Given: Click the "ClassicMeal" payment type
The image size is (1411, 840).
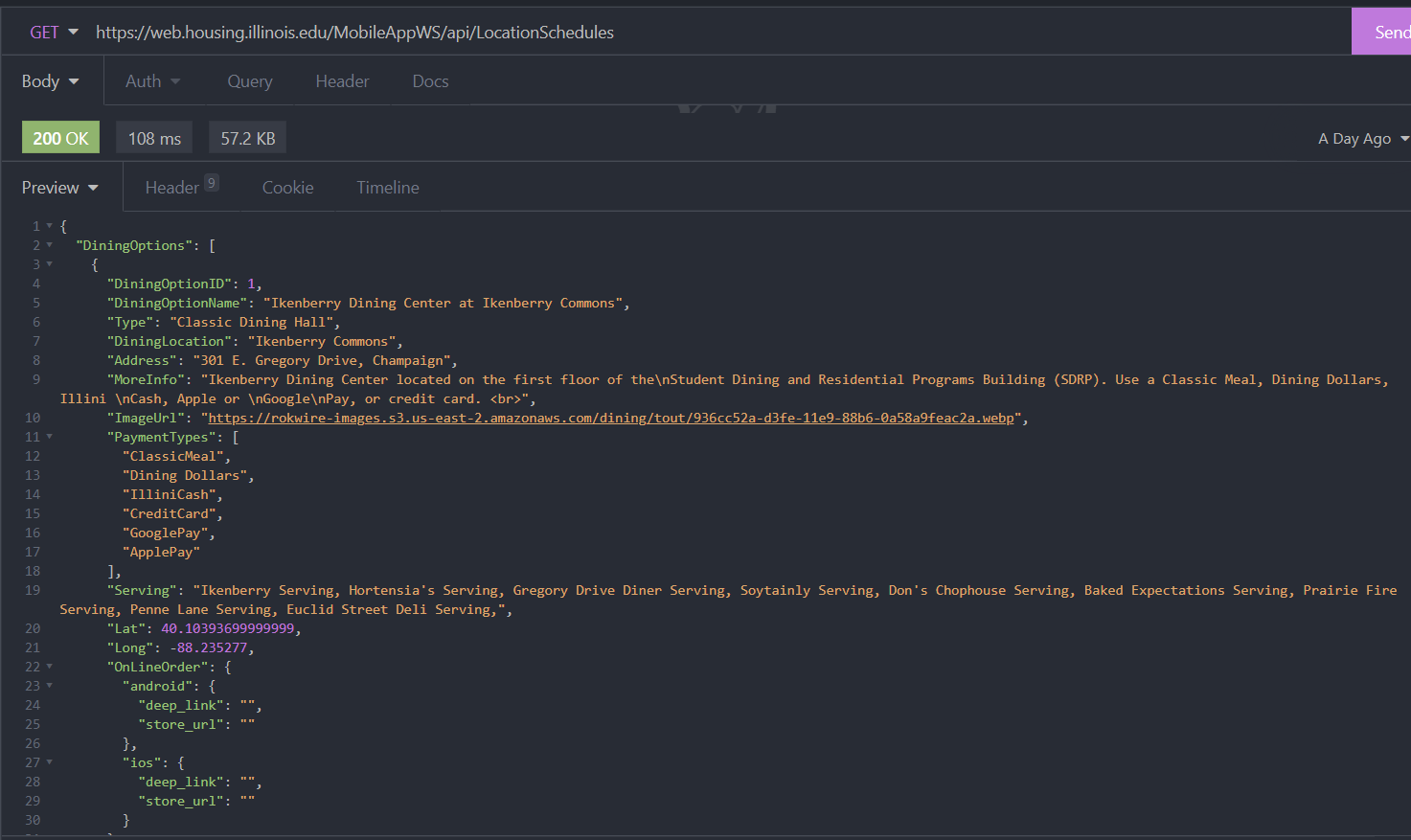Looking at the screenshot, I should click(172, 456).
